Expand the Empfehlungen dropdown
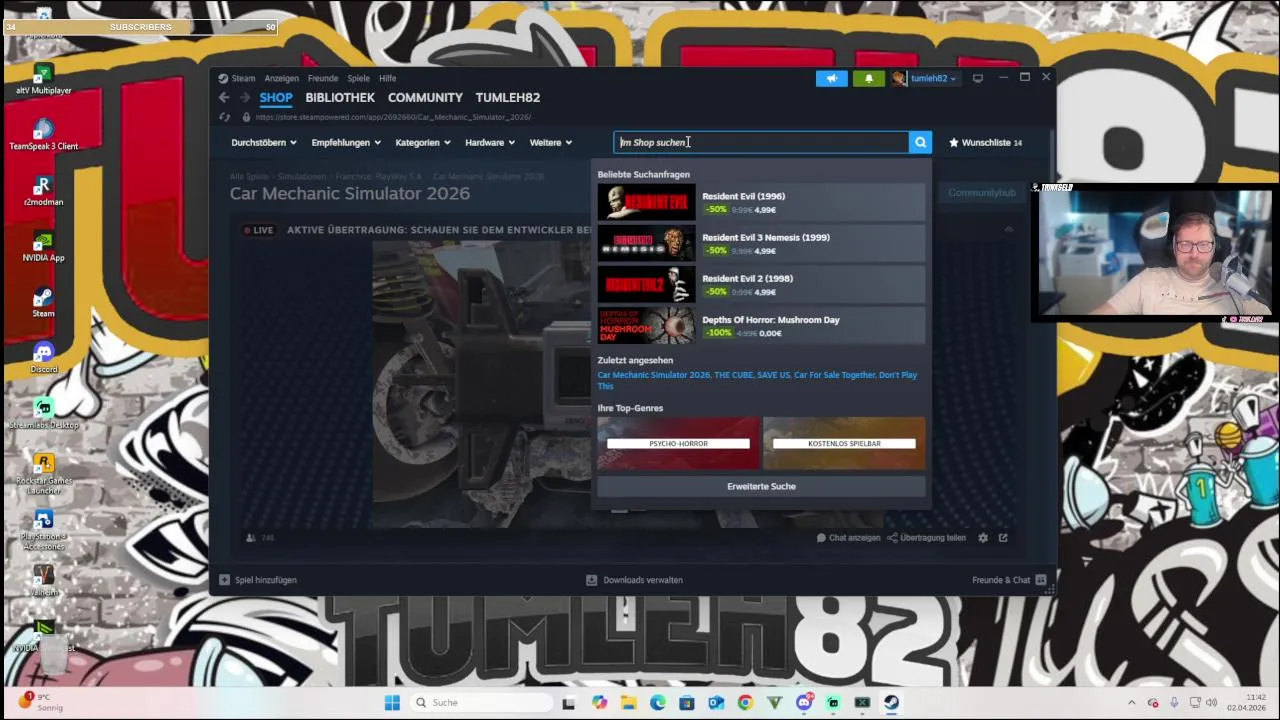This screenshot has height=720, width=1280. pos(346,142)
